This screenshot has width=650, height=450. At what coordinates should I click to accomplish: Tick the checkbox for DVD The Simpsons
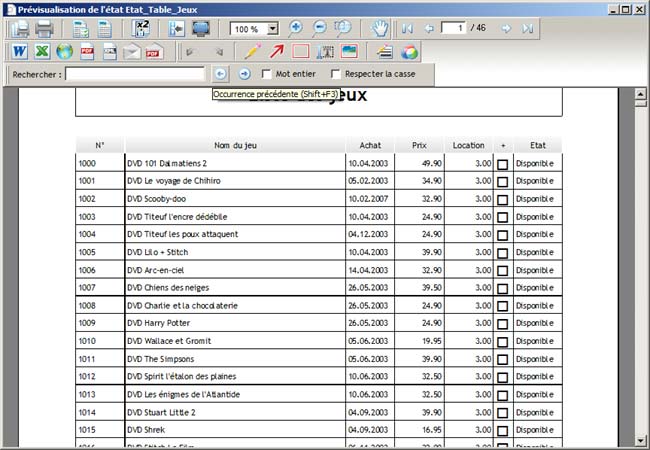point(502,360)
